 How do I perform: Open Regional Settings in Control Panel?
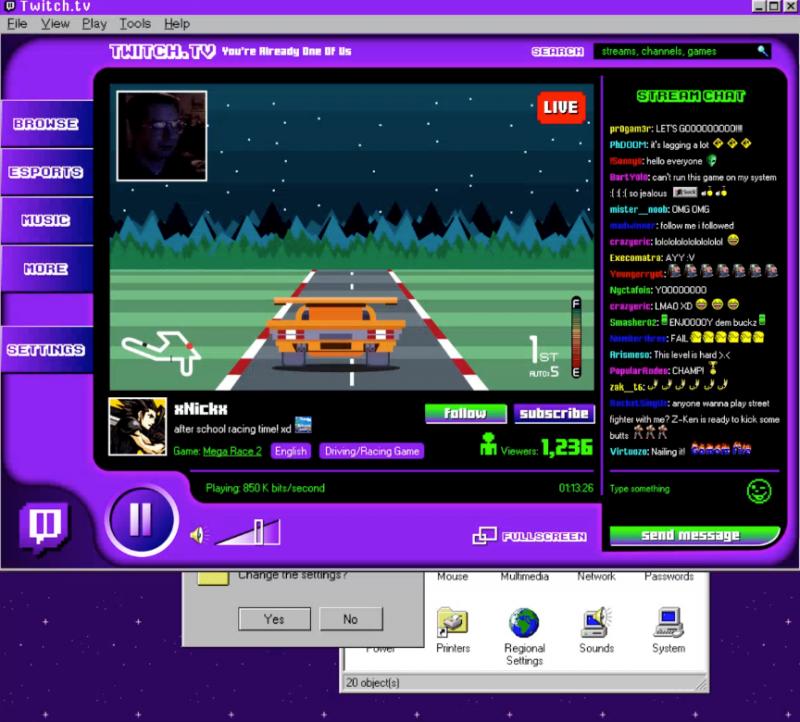pos(524,637)
